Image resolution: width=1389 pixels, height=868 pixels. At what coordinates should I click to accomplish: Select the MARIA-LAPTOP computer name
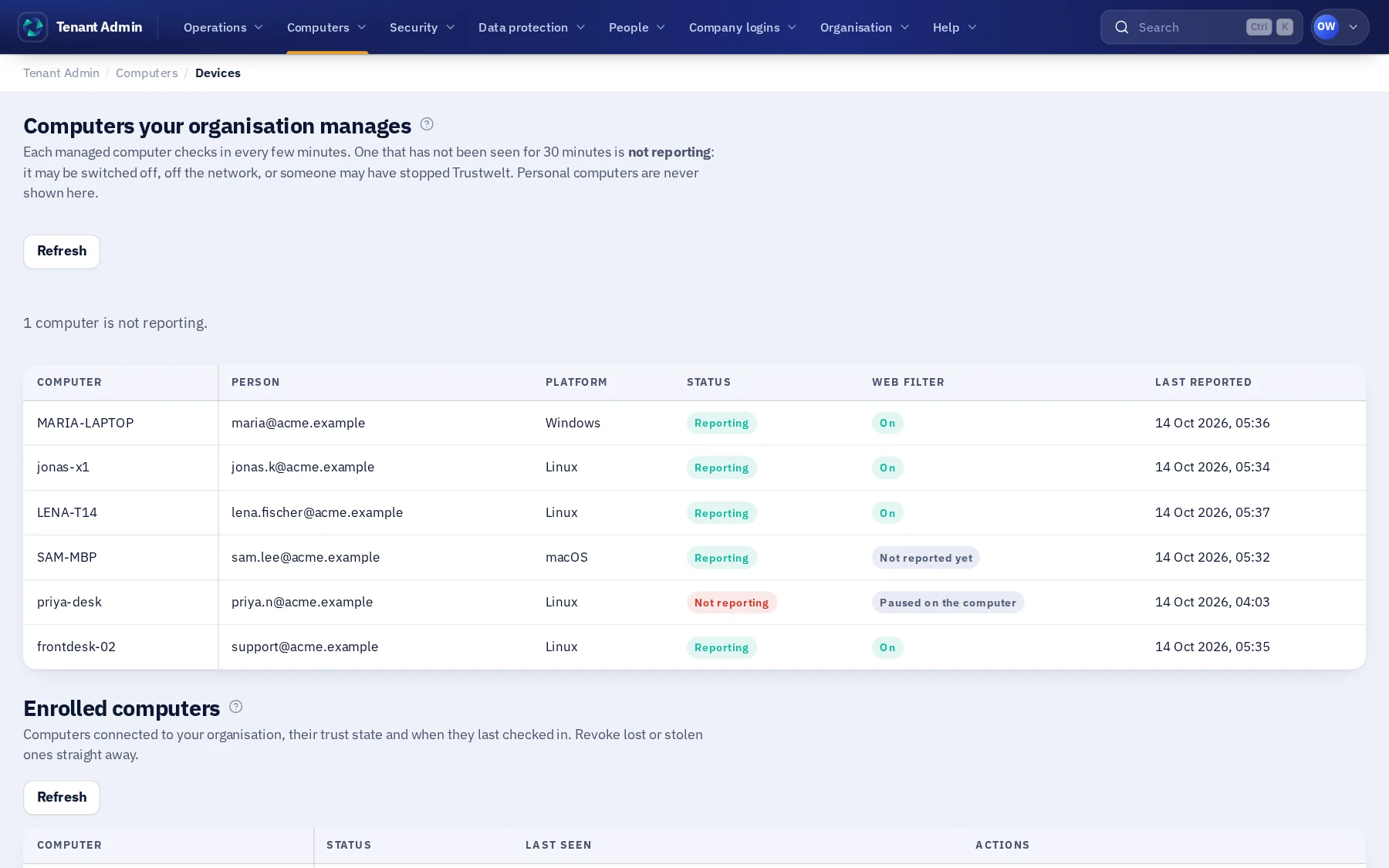85,423
